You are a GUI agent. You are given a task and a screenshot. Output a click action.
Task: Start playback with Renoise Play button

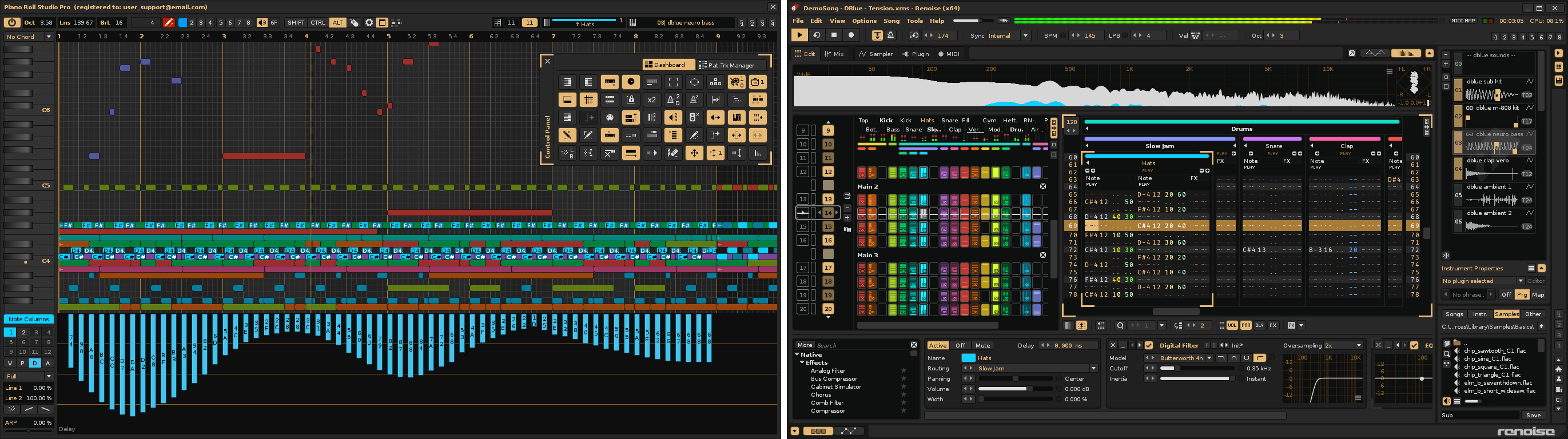(x=799, y=35)
